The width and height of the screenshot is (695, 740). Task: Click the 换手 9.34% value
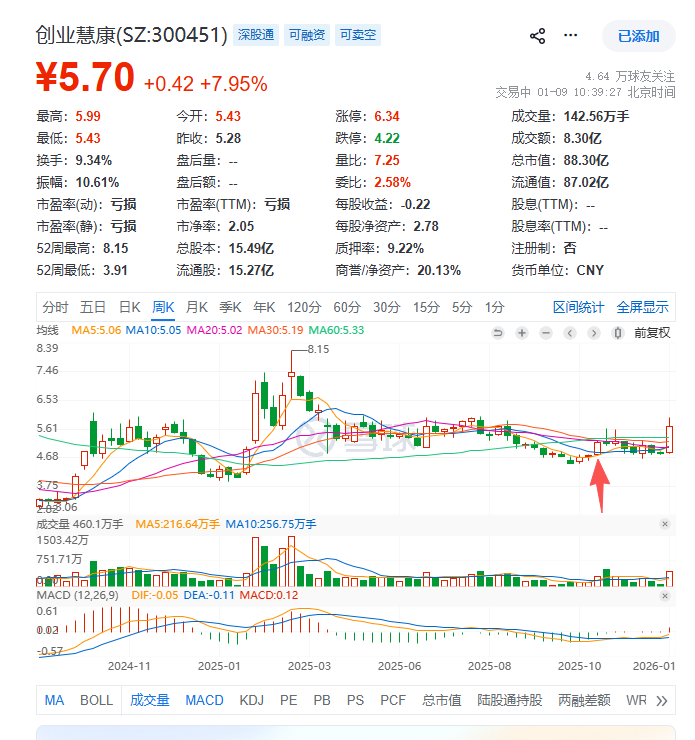pyautogui.click(x=94, y=160)
